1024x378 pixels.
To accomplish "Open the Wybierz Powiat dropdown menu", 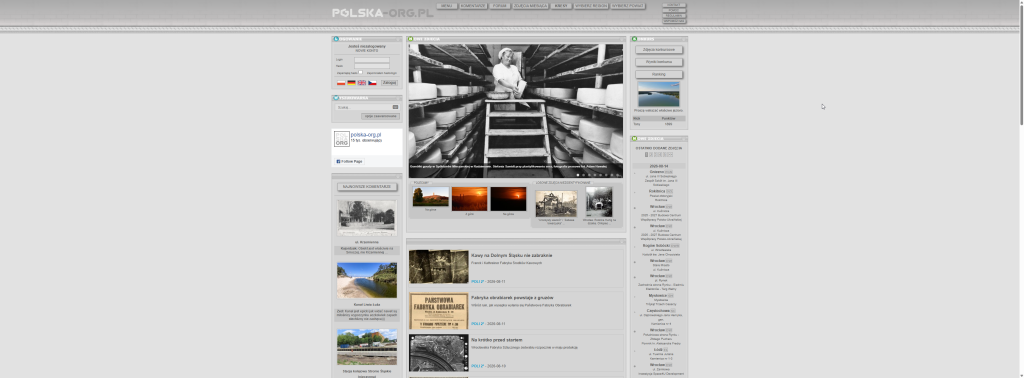I will tap(628, 6).
